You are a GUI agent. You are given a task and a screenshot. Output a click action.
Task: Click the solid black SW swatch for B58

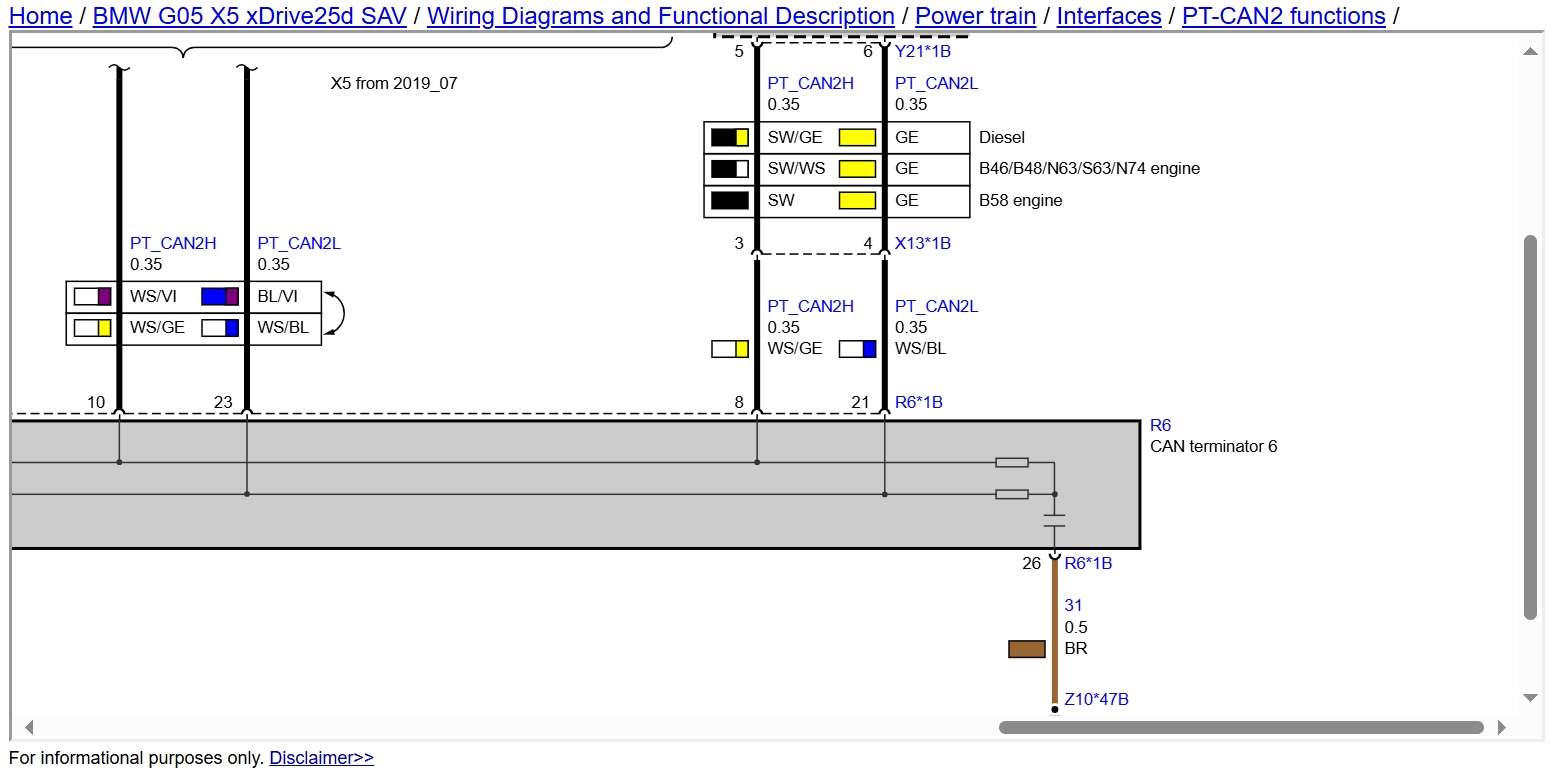point(730,200)
